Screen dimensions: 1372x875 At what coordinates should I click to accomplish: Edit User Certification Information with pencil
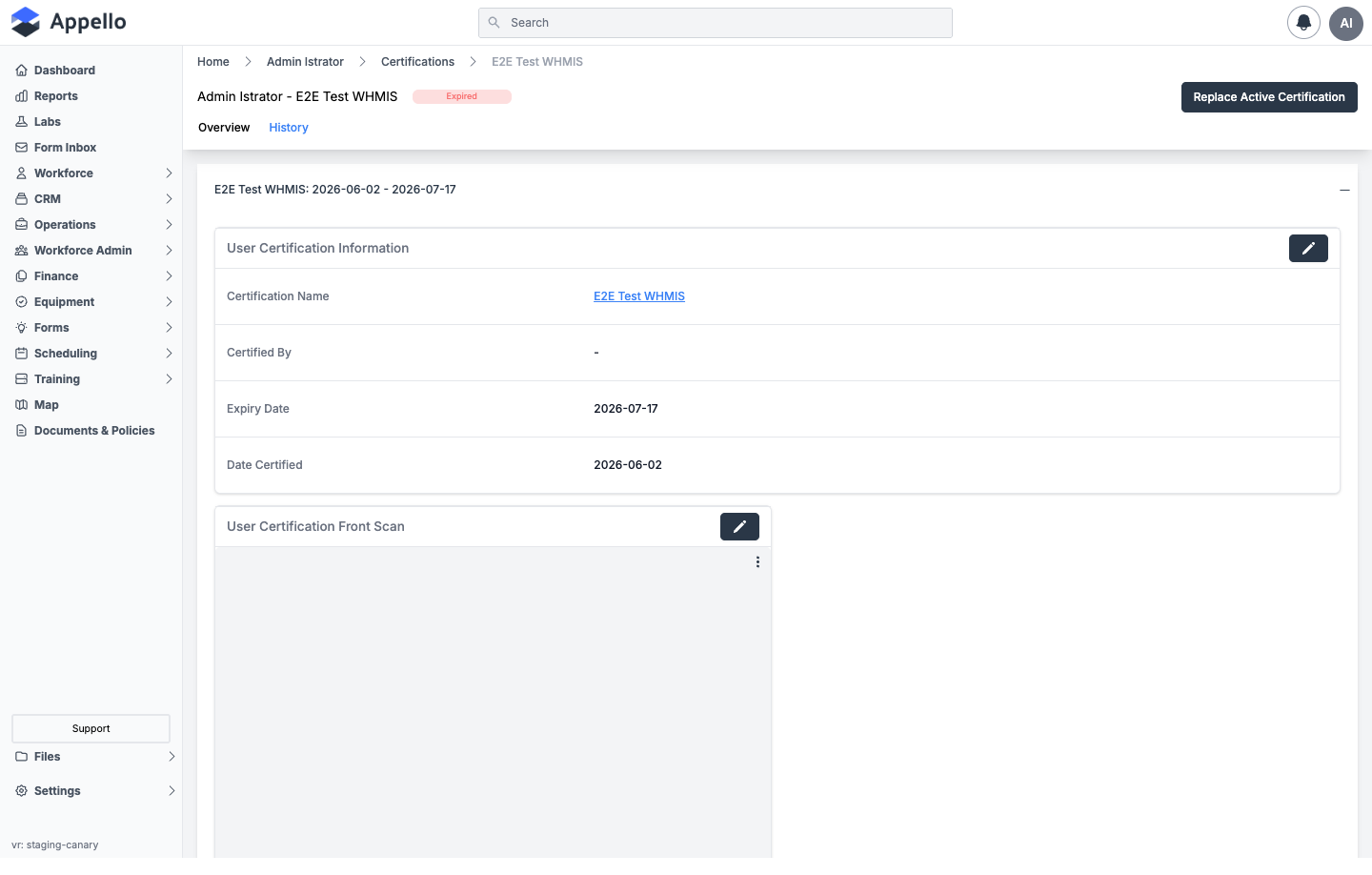[1308, 248]
